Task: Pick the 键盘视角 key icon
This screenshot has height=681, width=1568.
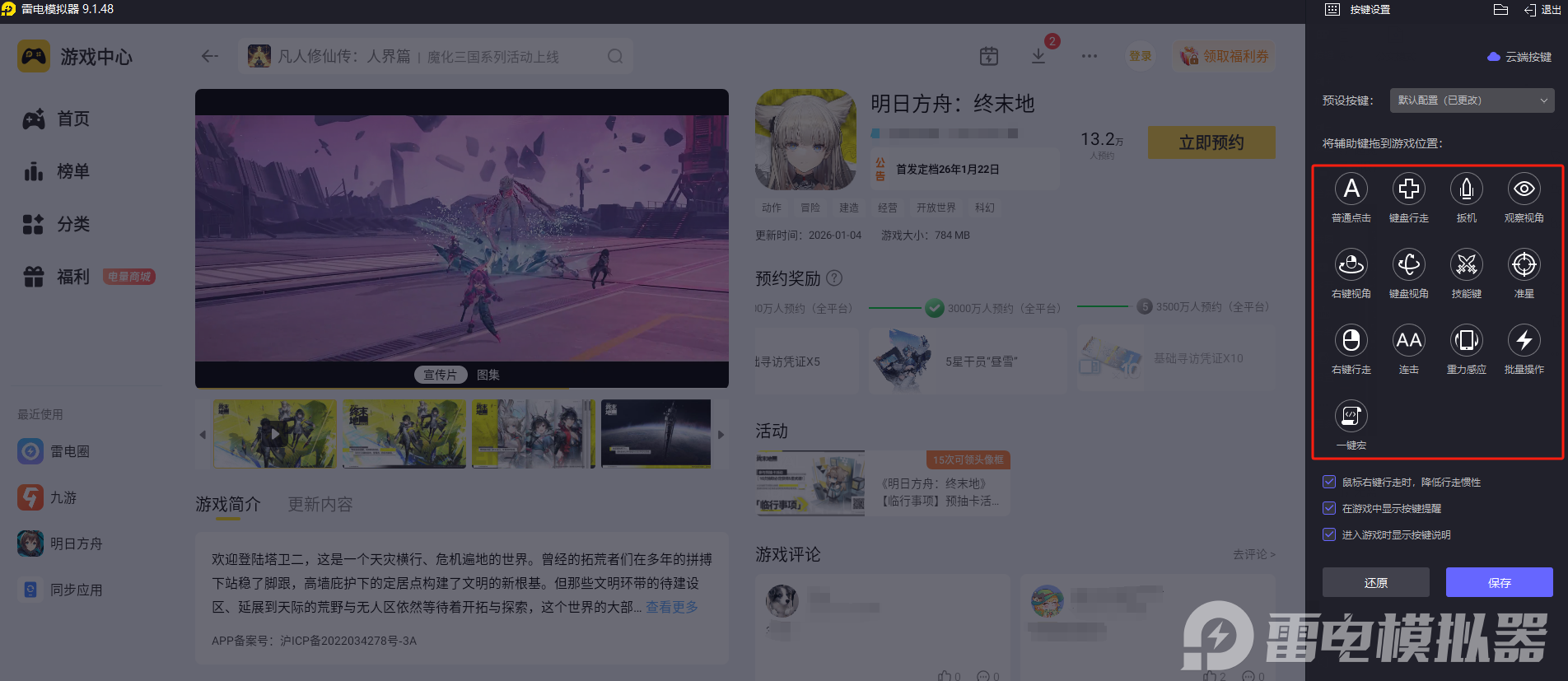Action: click(1409, 264)
